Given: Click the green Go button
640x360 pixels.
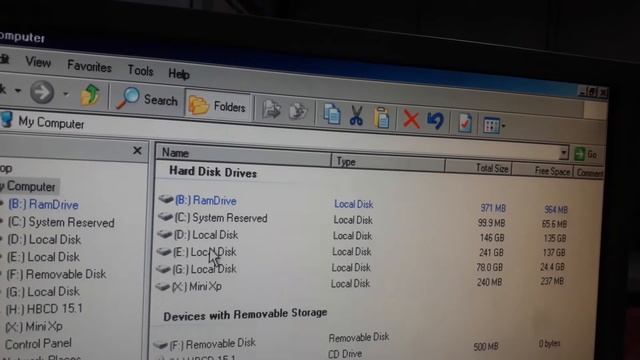Looking at the screenshot, I should tap(586, 154).
